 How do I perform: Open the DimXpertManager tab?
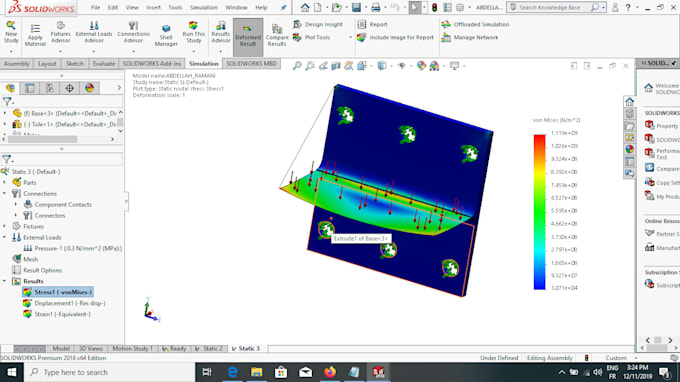[69, 88]
